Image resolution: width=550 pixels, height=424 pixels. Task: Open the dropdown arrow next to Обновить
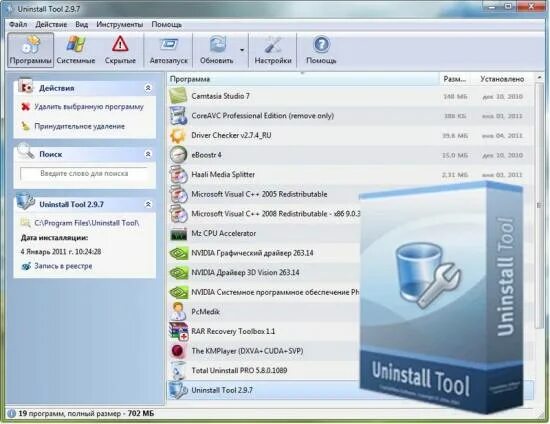[x=242, y=50]
